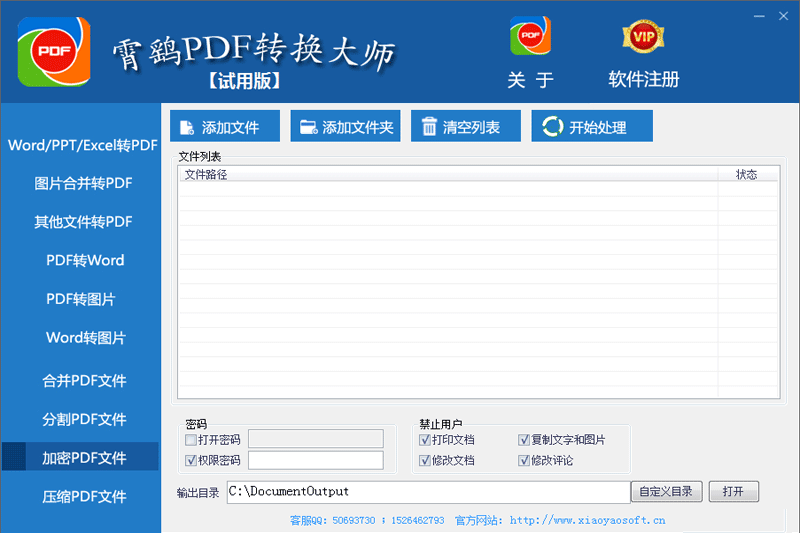Viewport: 800px width, 533px height.
Task: Click the 霄鹞PDF转换大师 title text
Action: [x=254, y=51]
